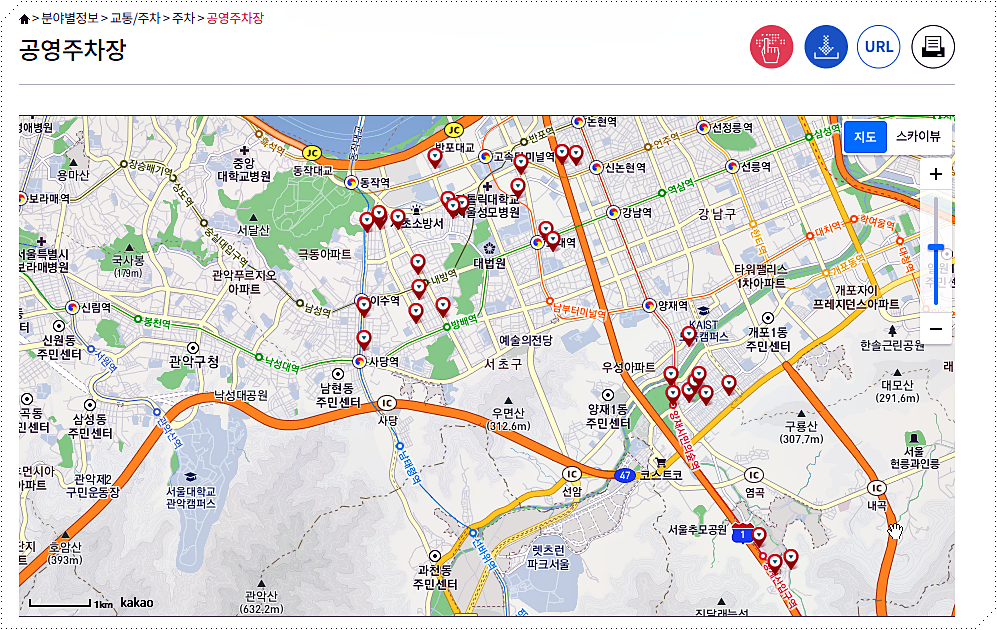
Task: Click the zoom slider track below the handle
Action: point(935,280)
